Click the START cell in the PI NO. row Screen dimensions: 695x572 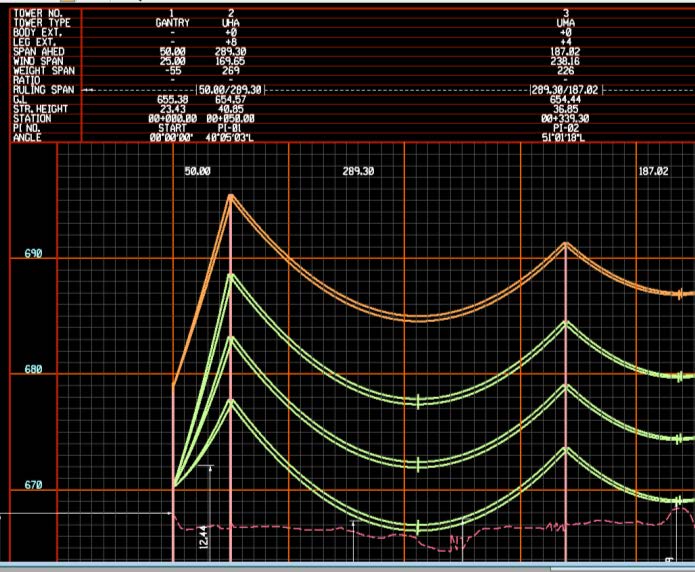pyautogui.click(x=172, y=128)
